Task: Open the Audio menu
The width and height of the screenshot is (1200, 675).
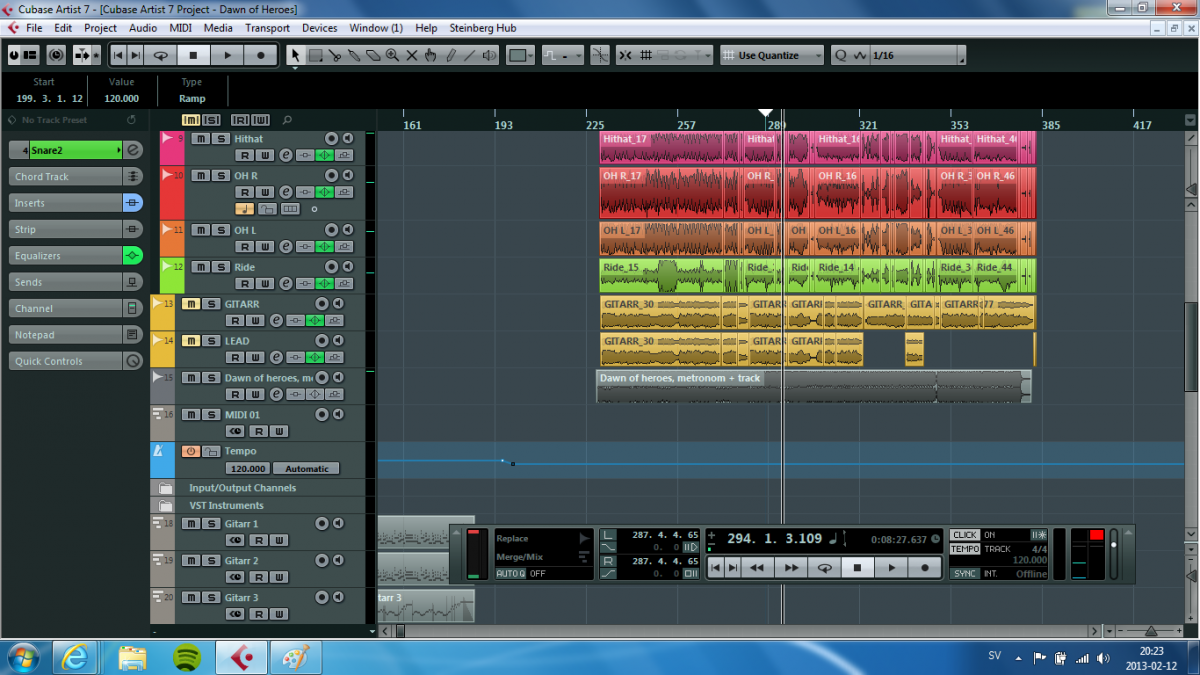Action: point(143,28)
